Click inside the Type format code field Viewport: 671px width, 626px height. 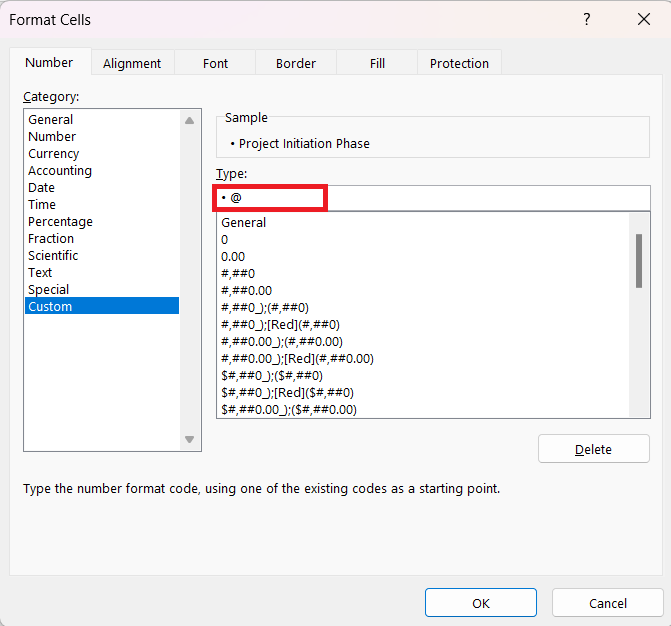point(433,198)
